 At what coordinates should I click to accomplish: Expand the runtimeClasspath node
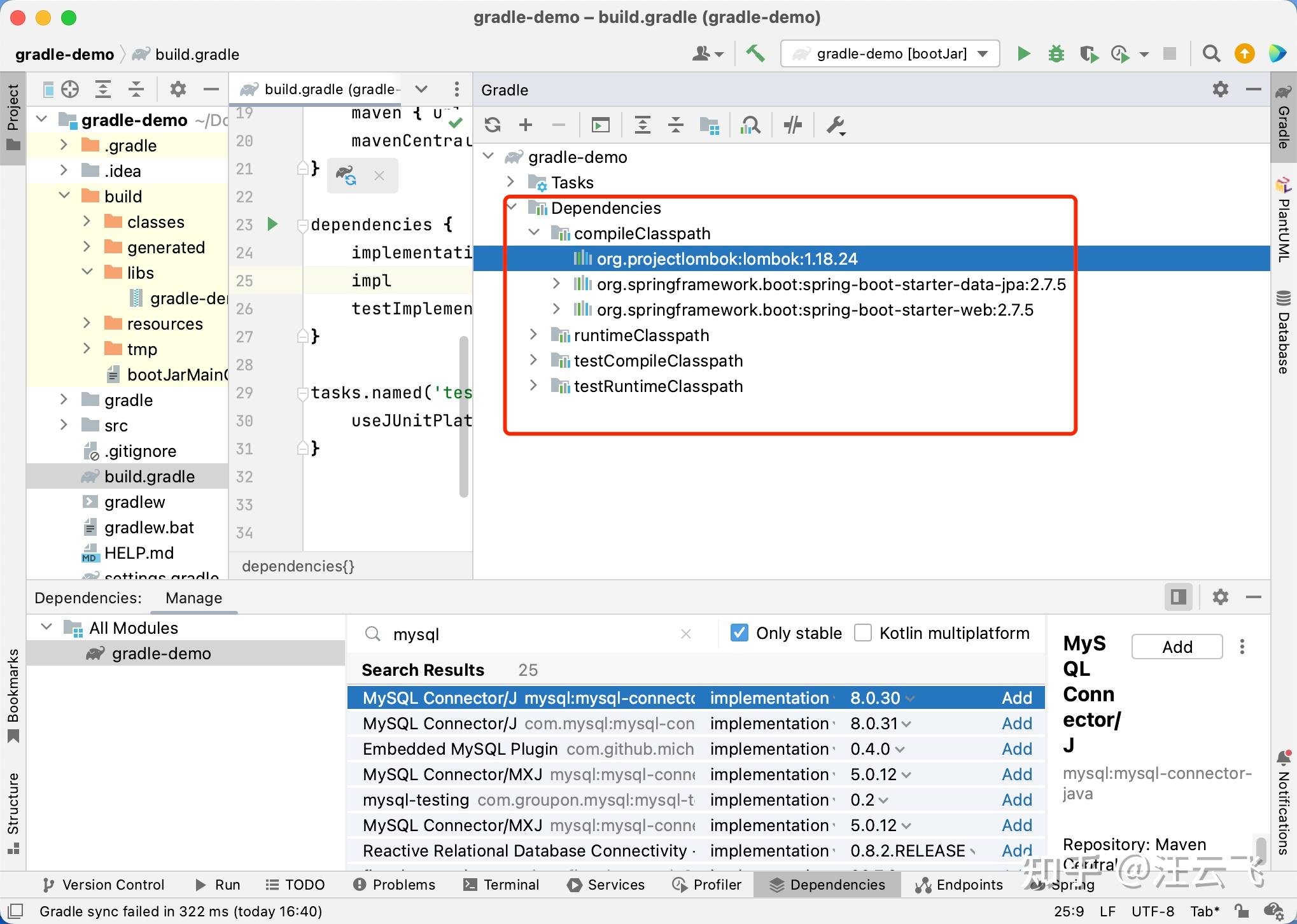534,335
